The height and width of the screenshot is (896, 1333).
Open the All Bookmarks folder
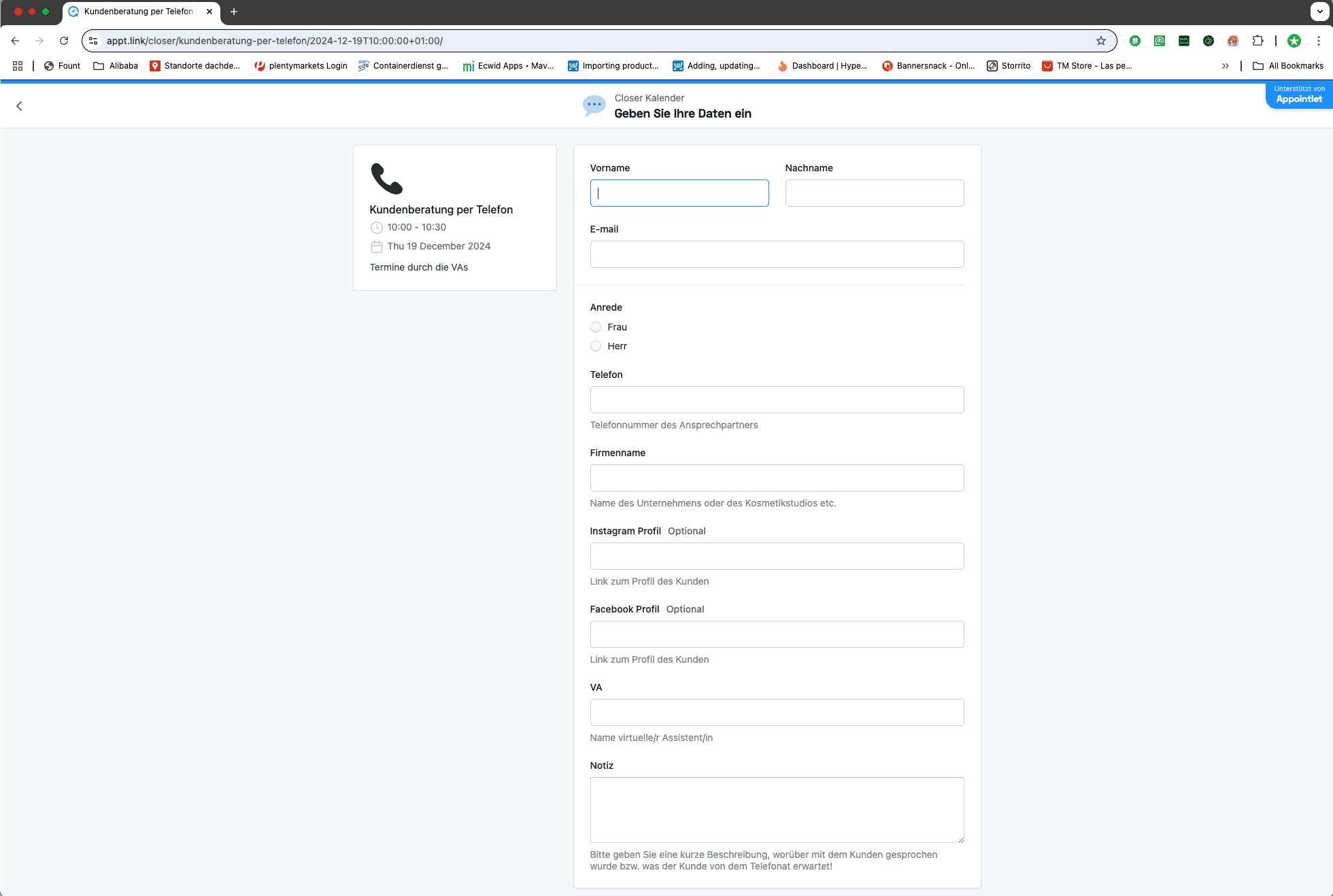[x=1288, y=66]
